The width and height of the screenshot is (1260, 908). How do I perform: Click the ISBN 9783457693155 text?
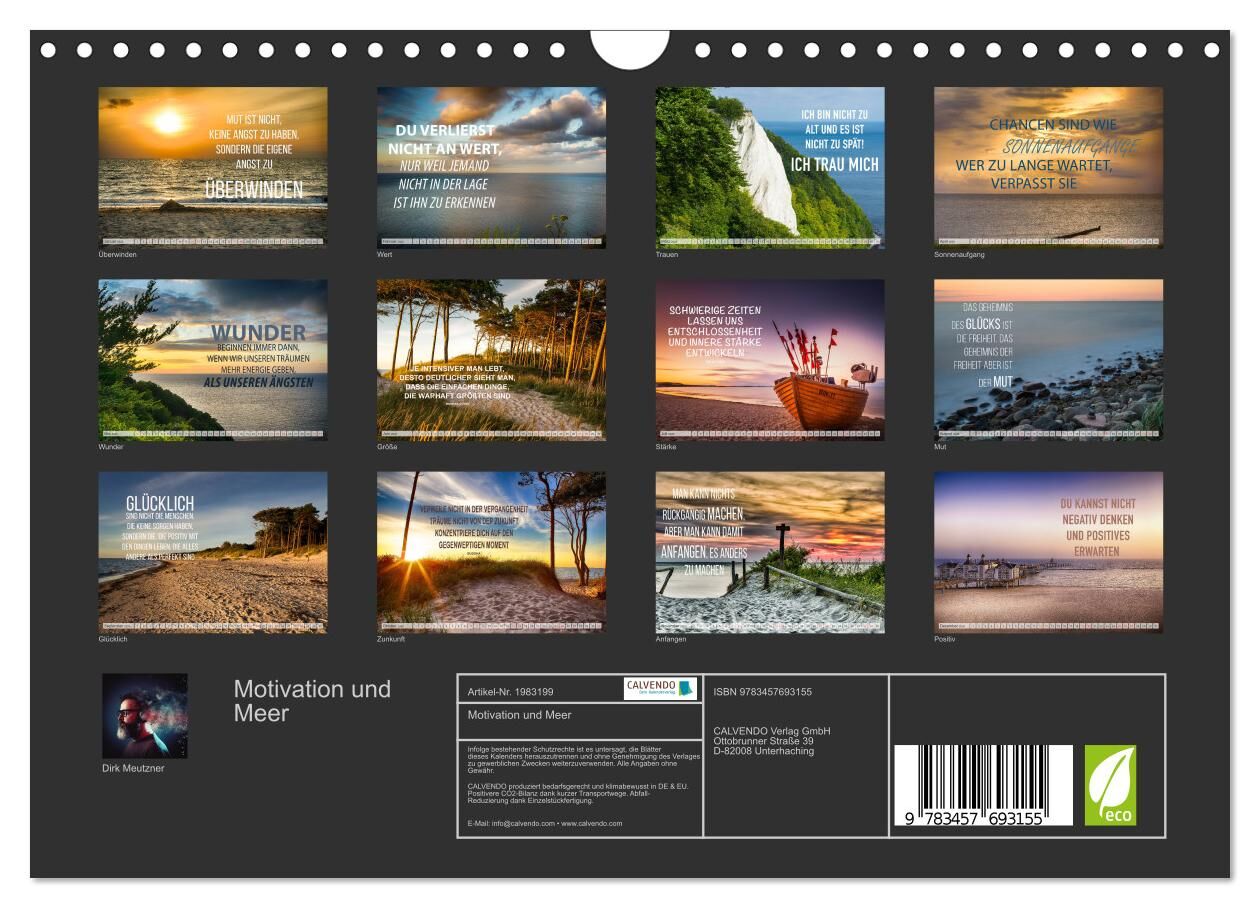[762, 692]
